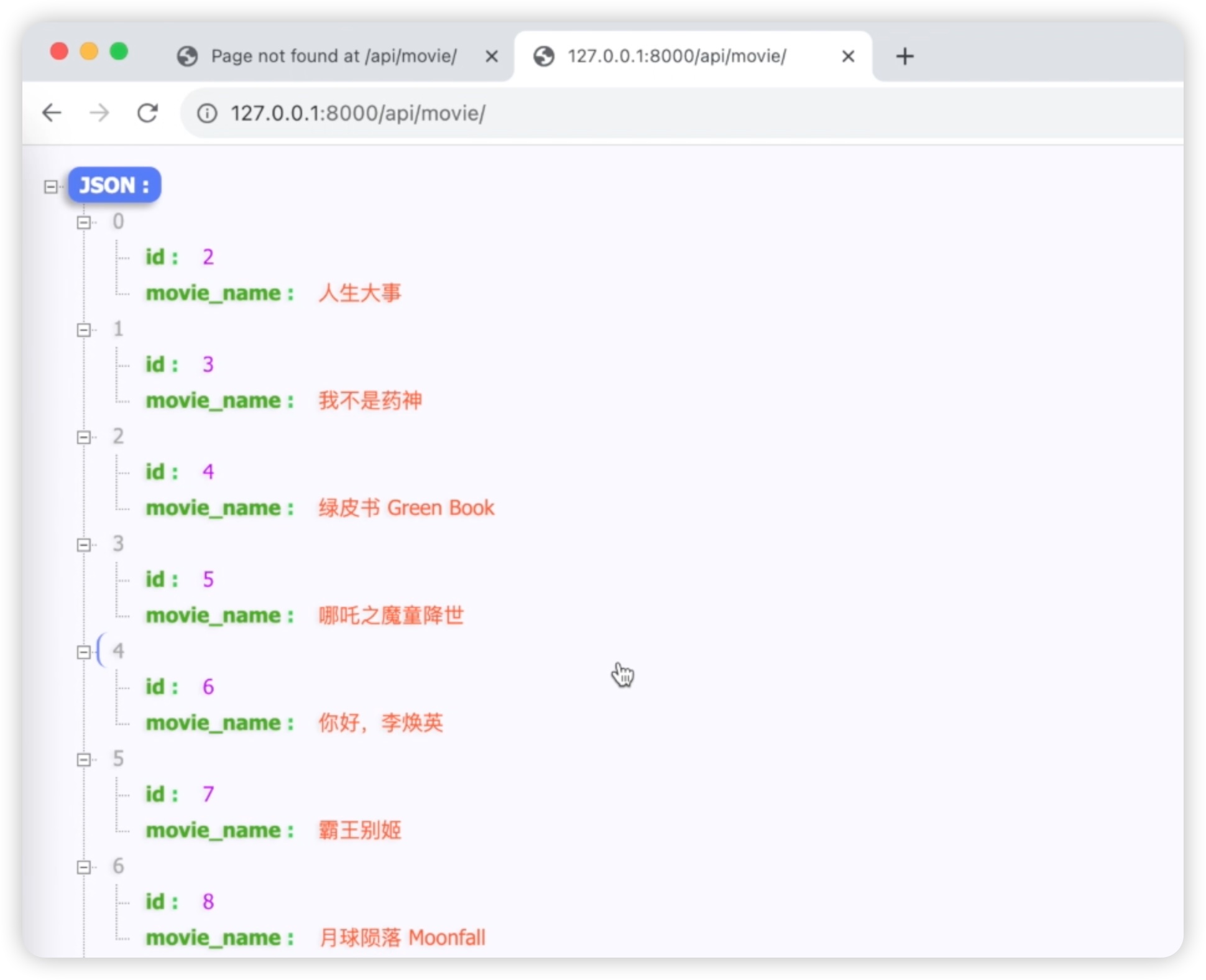Click index label 3 in JSON tree
This screenshot has width=1206, height=980.
pos(118,544)
